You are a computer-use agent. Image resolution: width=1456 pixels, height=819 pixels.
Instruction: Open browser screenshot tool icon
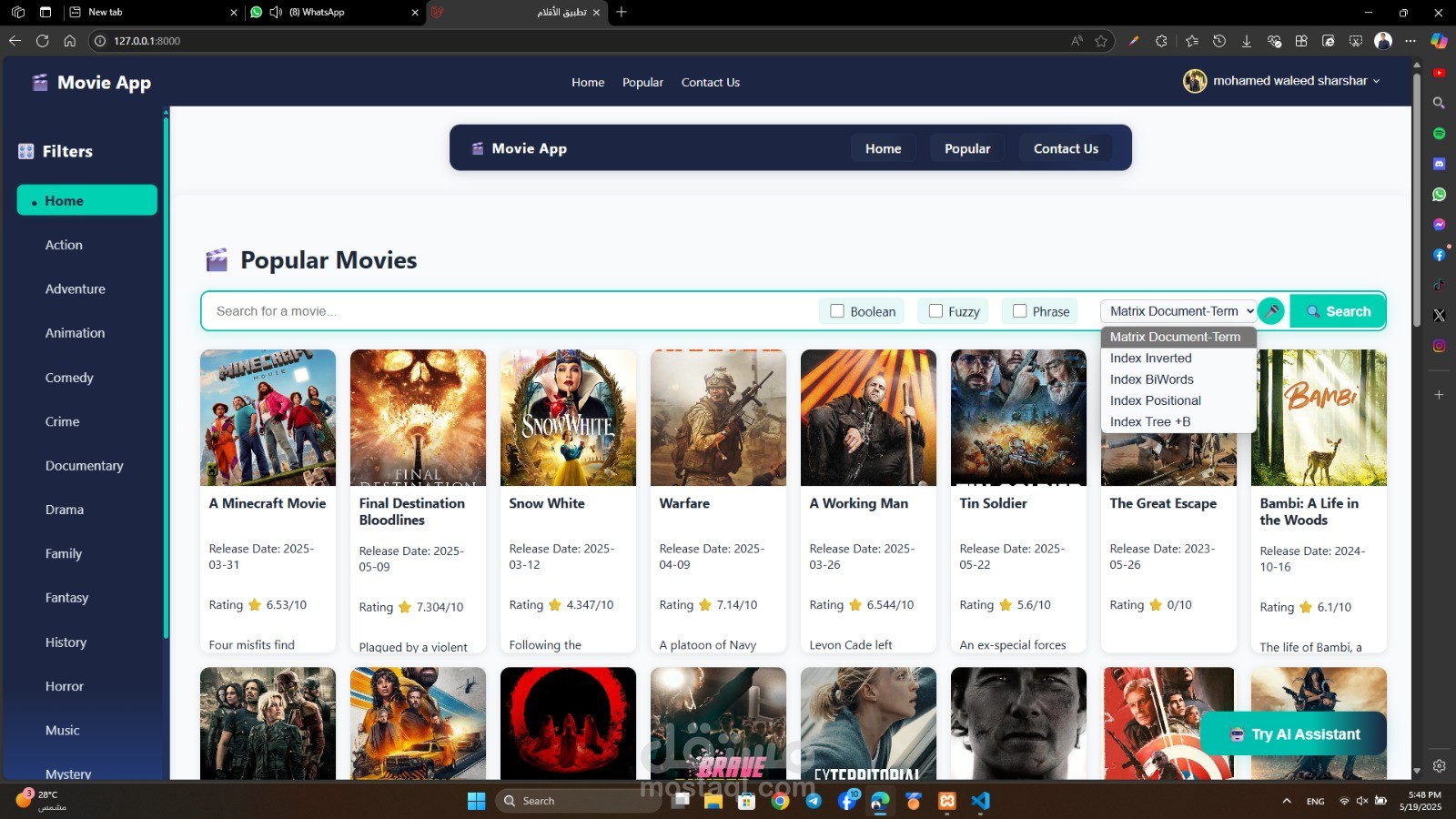[x=1356, y=41]
